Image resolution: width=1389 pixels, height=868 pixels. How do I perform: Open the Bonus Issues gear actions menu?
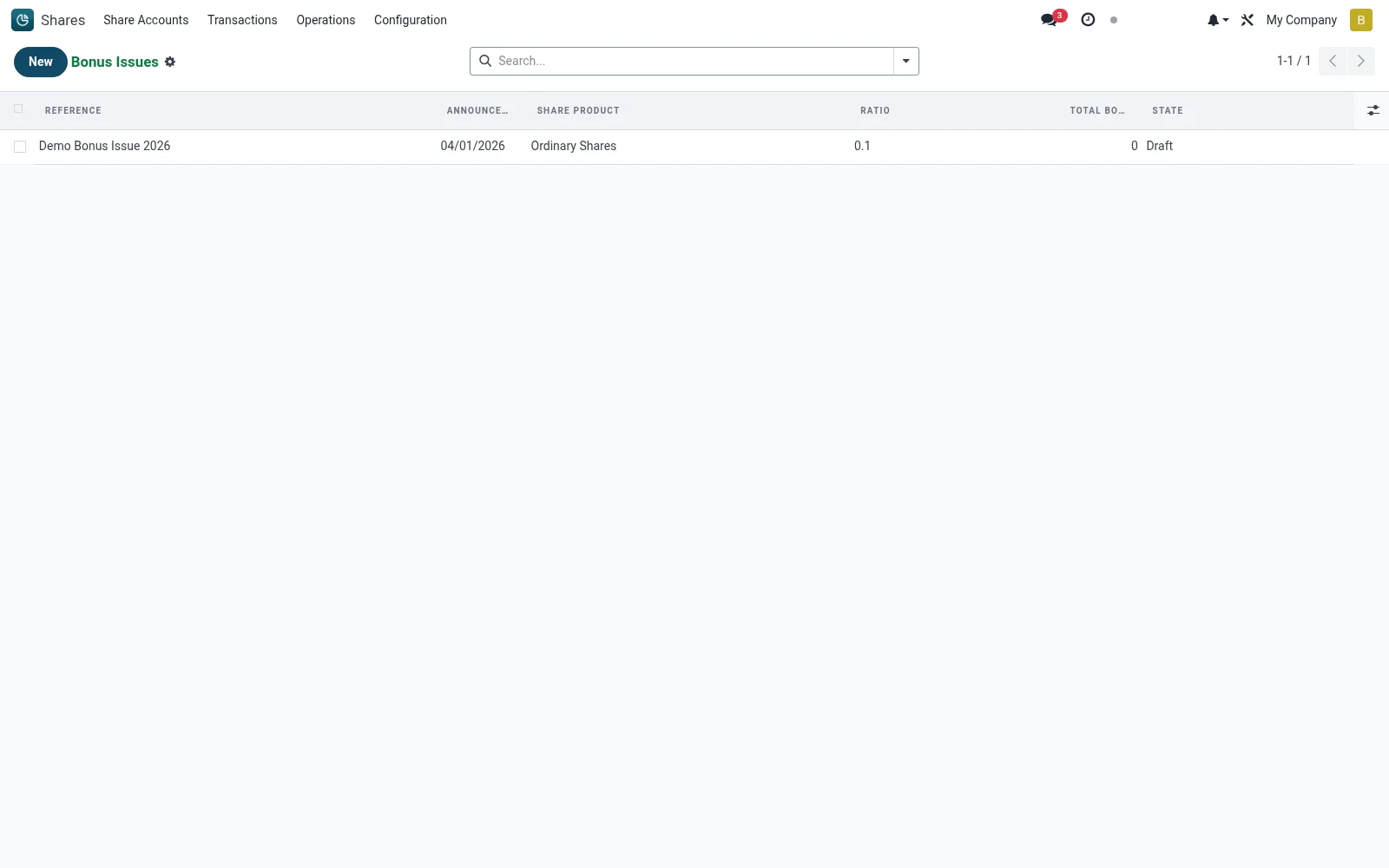pos(170,62)
